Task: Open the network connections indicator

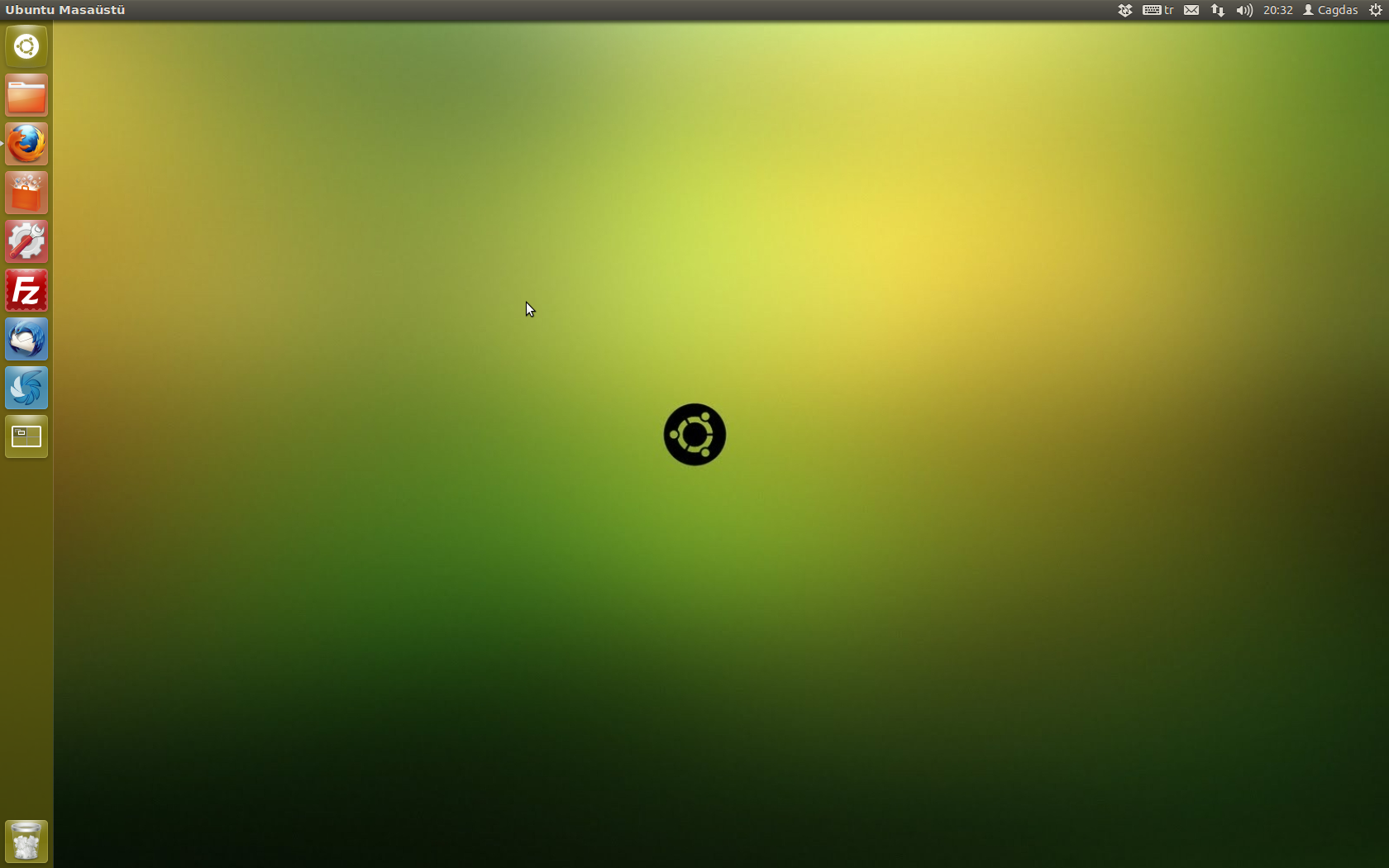Action: pos(1218,10)
